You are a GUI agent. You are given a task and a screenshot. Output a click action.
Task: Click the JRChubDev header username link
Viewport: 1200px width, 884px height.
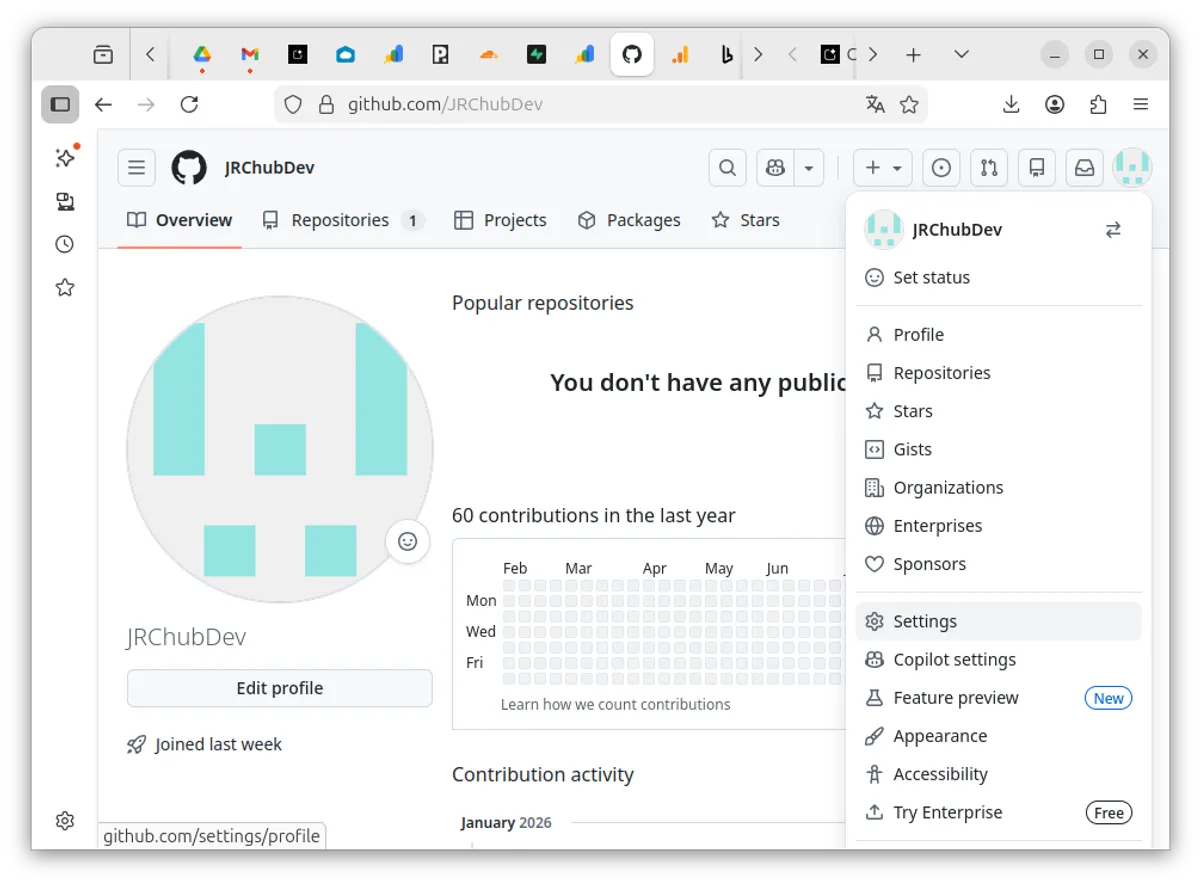tap(270, 168)
